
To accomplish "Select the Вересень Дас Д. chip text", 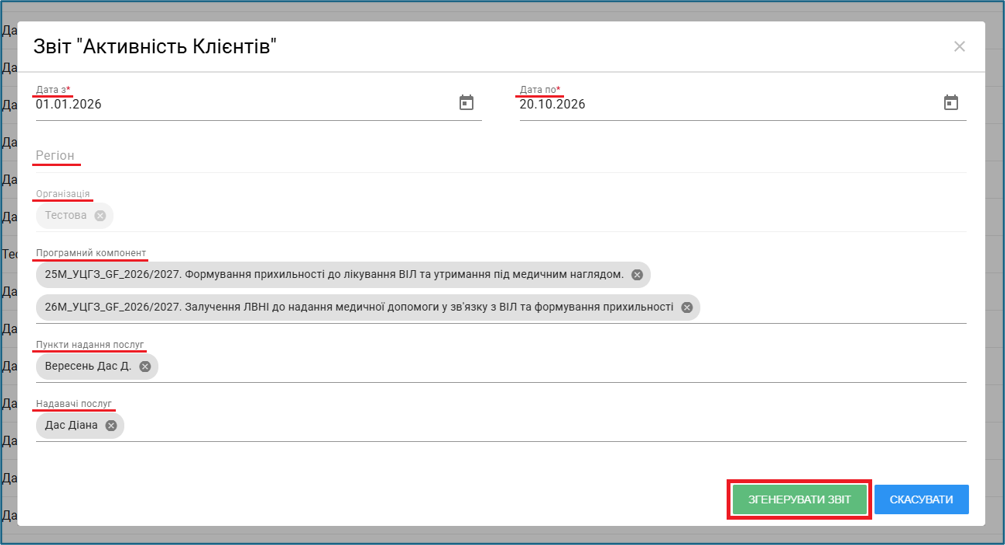I will coord(88,367).
